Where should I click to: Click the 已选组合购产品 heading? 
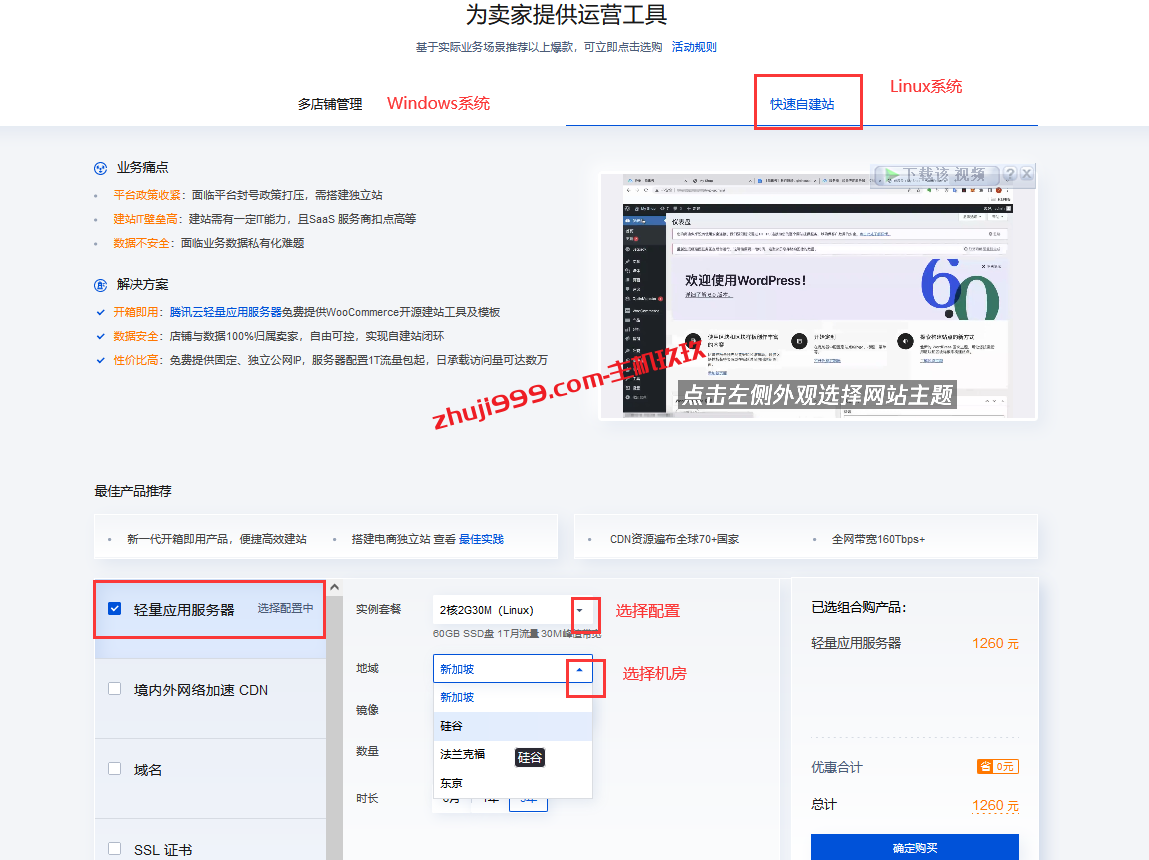tap(859, 607)
